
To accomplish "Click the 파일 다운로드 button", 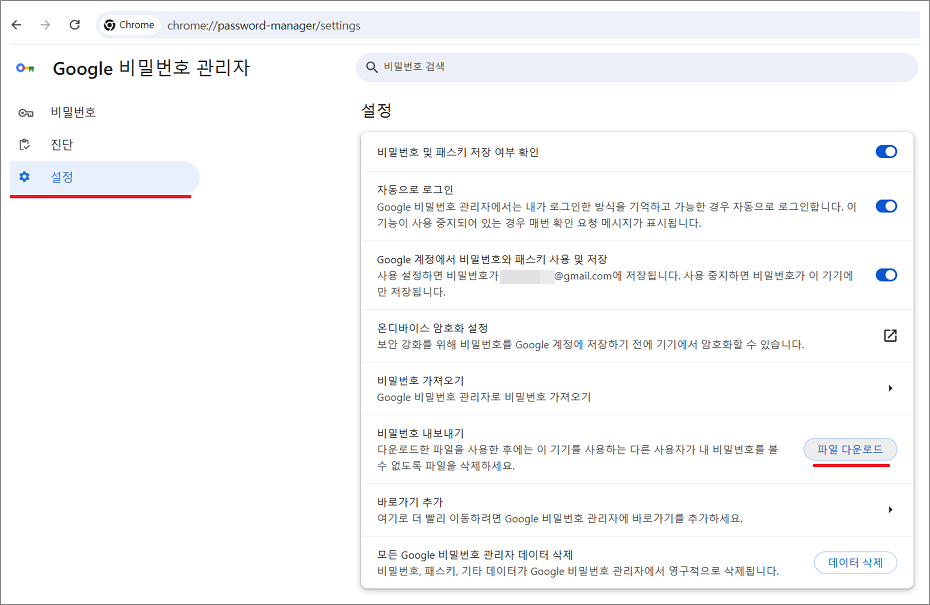I will [850, 450].
